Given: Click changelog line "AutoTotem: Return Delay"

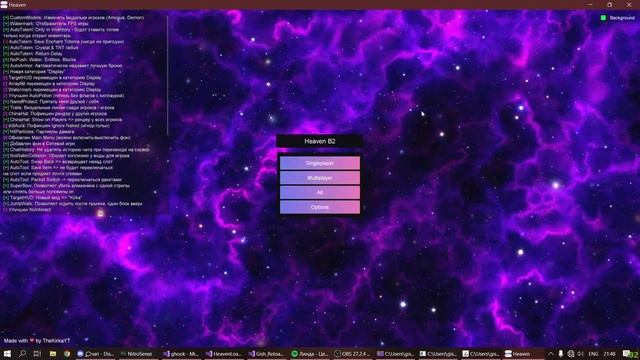Looking at the screenshot, I should pos(33,53).
